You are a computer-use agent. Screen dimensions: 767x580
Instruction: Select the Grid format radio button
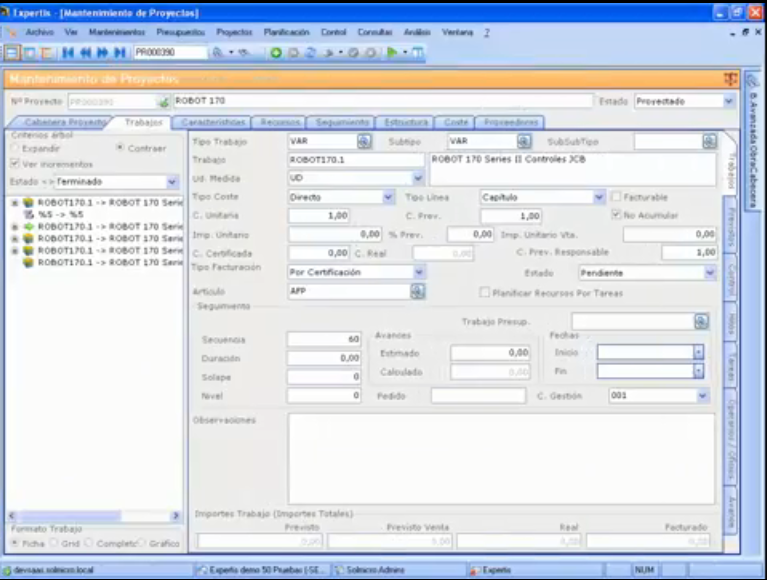coord(54,543)
